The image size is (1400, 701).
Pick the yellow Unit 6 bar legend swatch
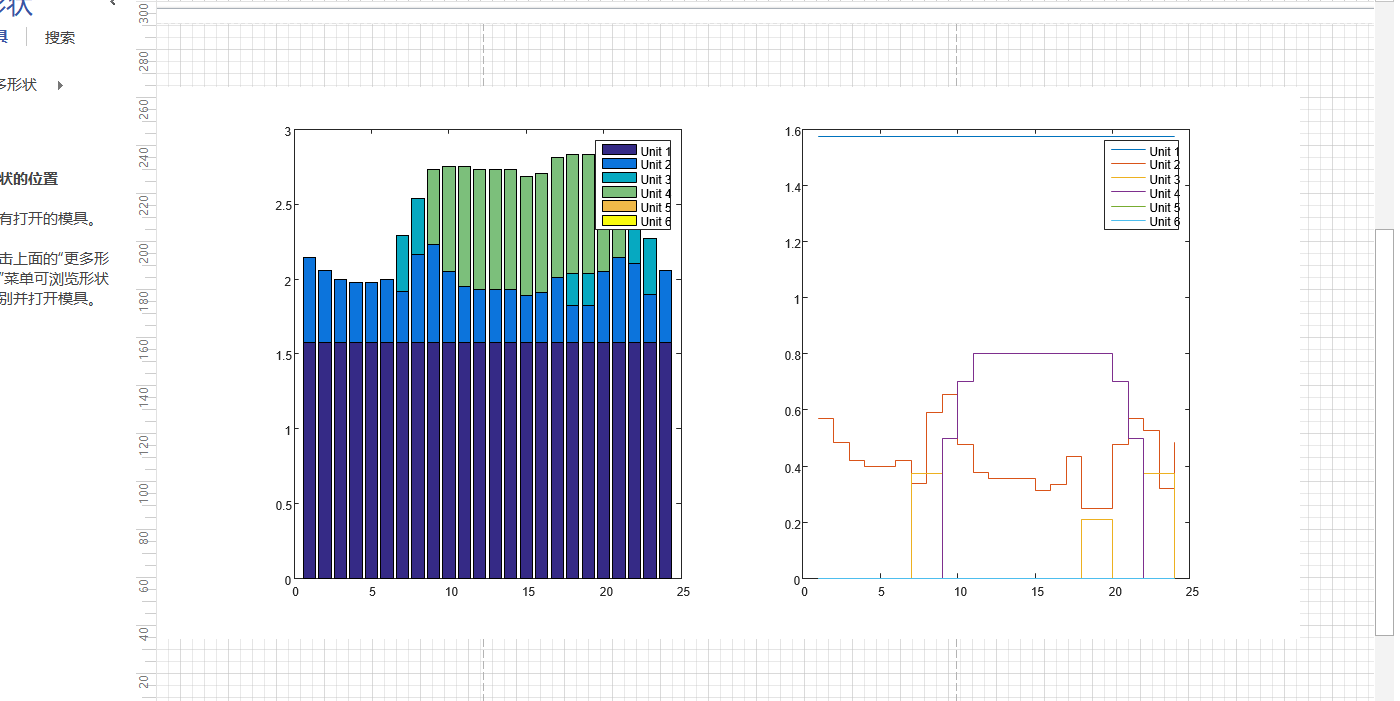click(619, 221)
